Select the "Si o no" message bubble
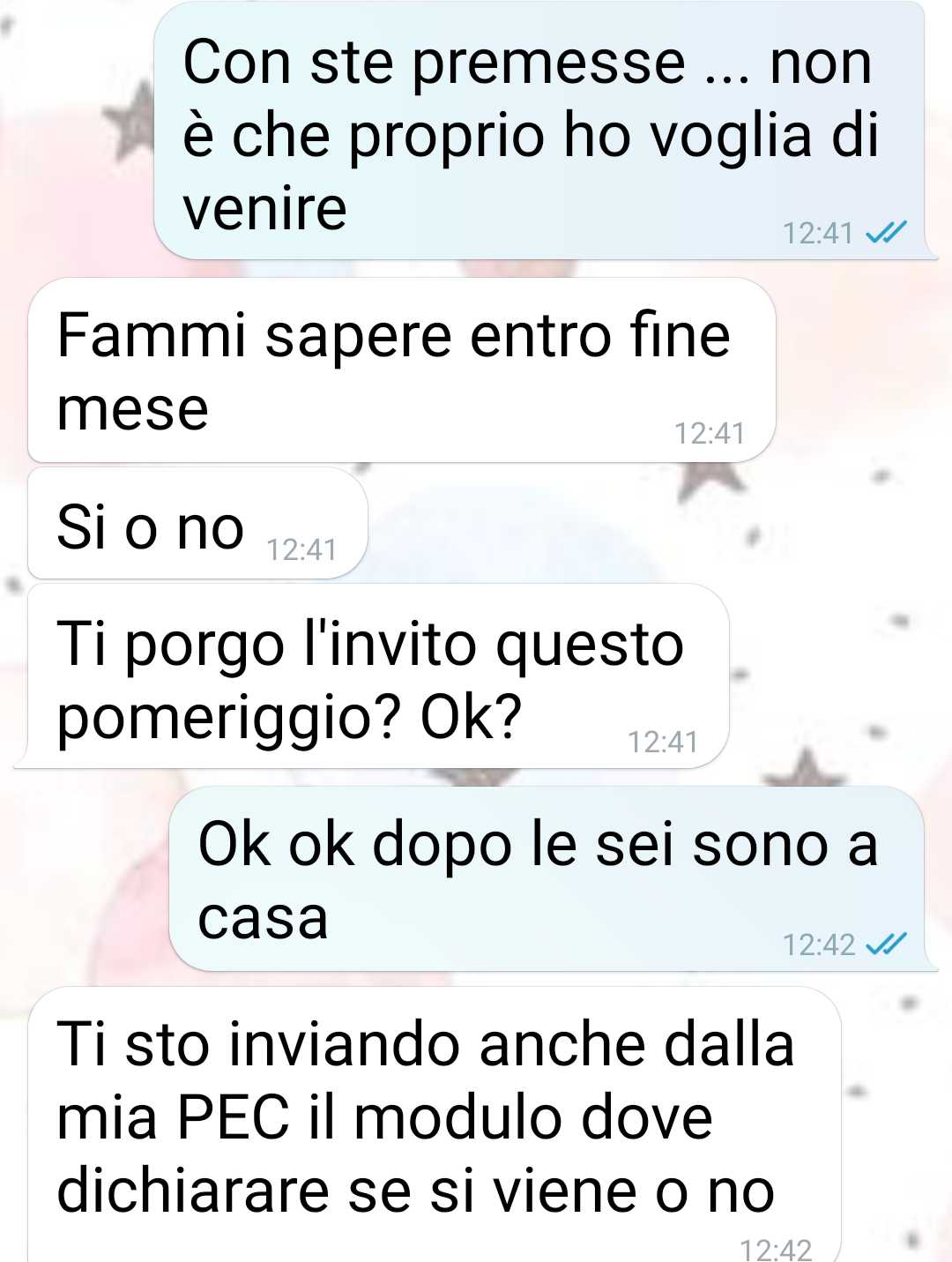Screen dimensions: 952x1262 198,524
